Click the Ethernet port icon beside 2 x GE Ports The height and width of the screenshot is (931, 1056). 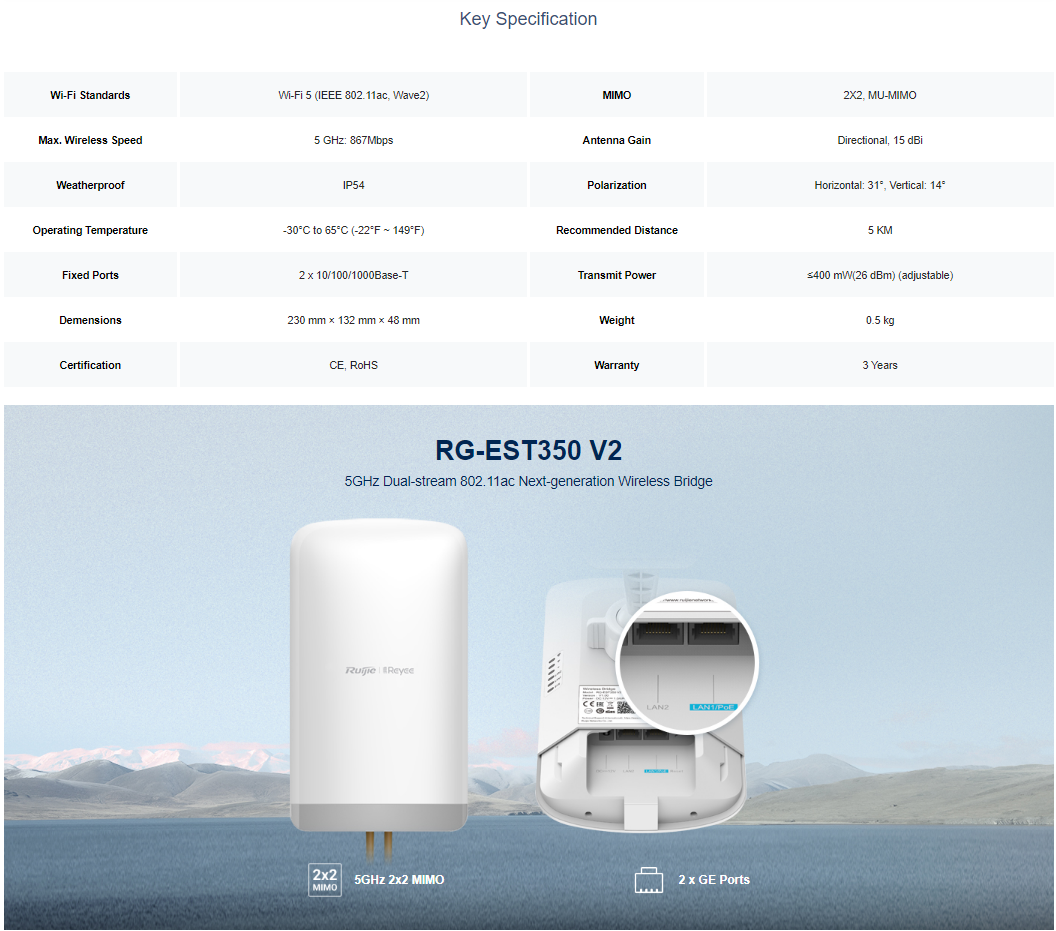coord(649,880)
